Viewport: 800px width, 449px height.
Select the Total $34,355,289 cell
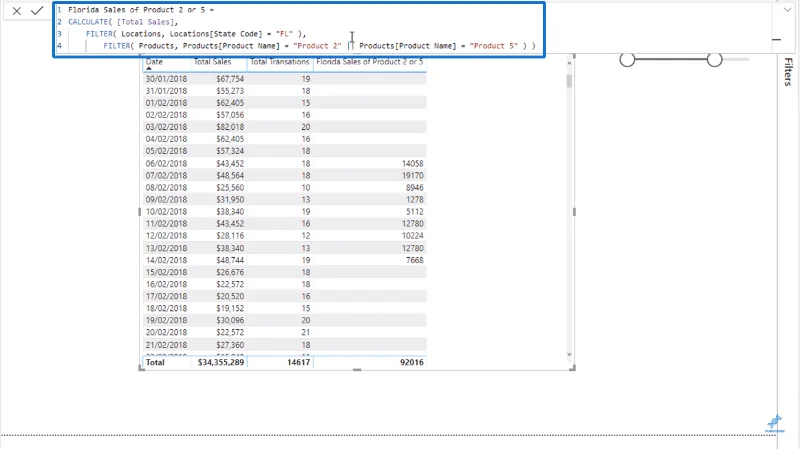pos(221,362)
